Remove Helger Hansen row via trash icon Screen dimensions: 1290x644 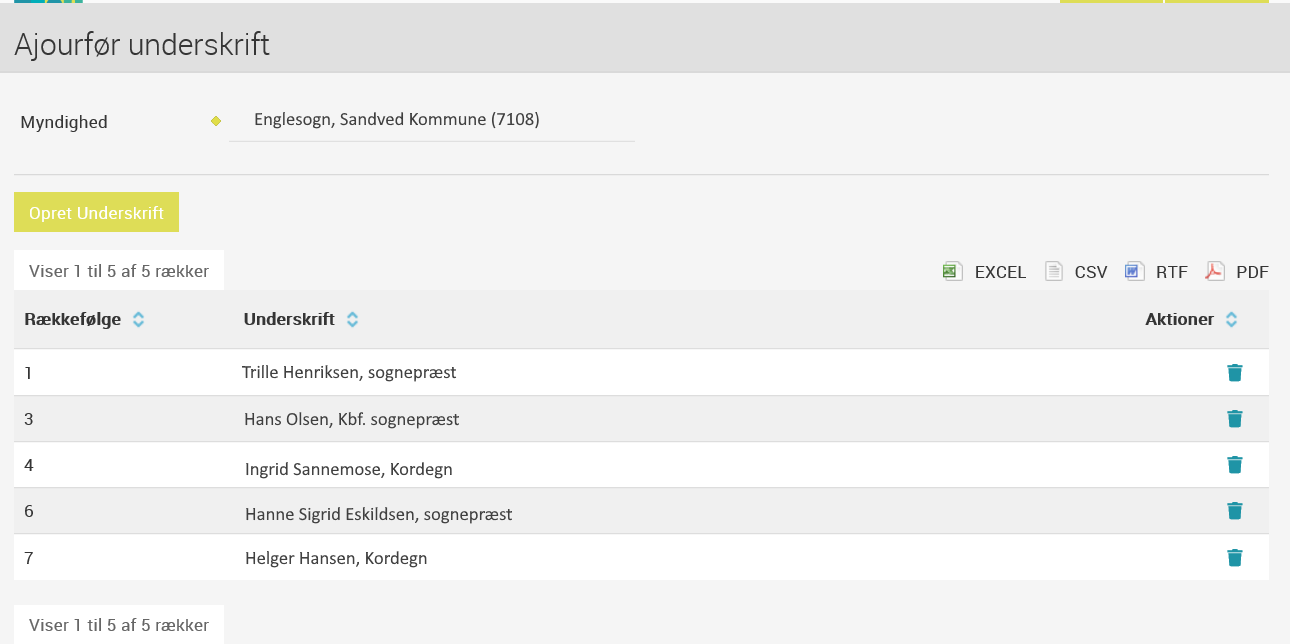(1235, 558)
